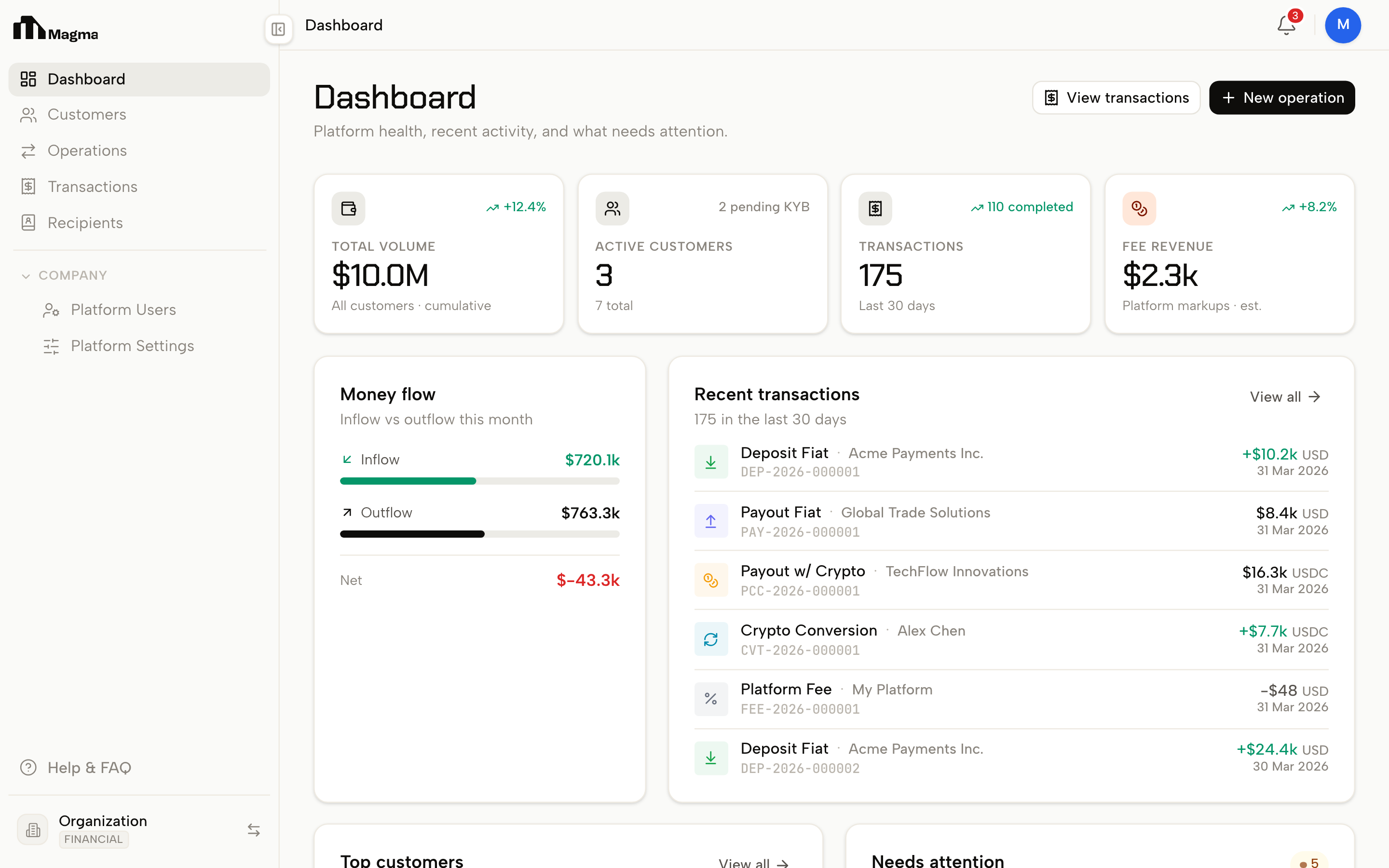1389x868 pixels.
Task: Click the Organization building icon
Action: coord(33,829)
